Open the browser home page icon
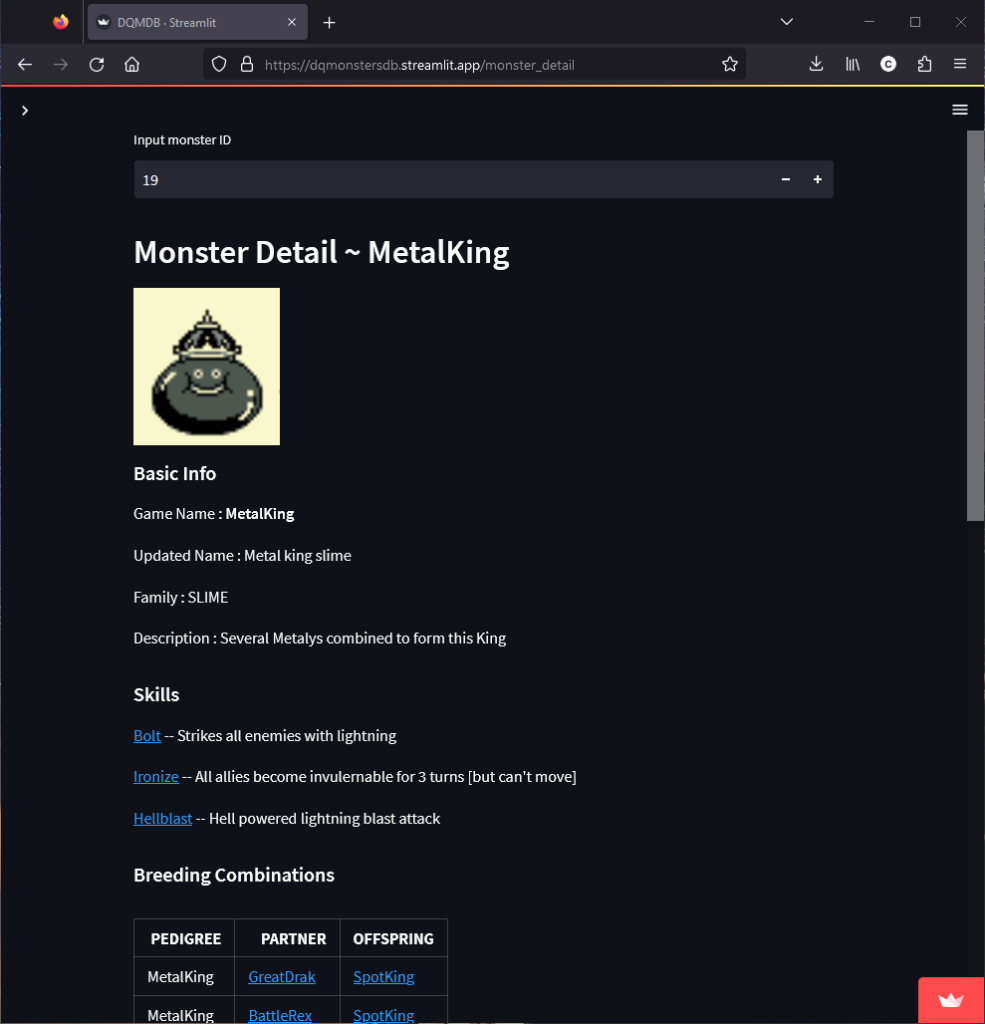Screen dimensions: 985x1024 click(x=132, y=64)
